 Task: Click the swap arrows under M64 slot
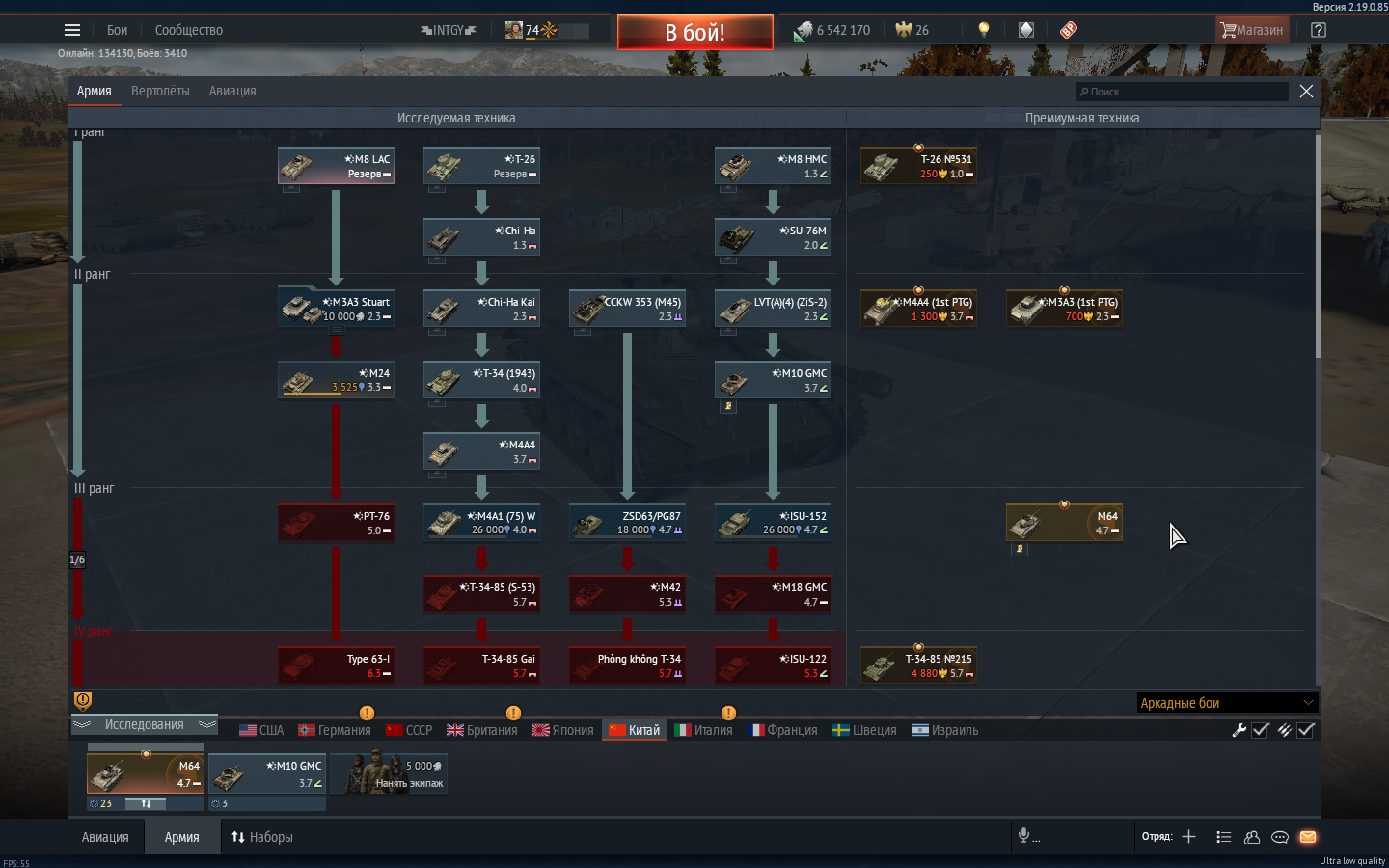tap(146, 803)
